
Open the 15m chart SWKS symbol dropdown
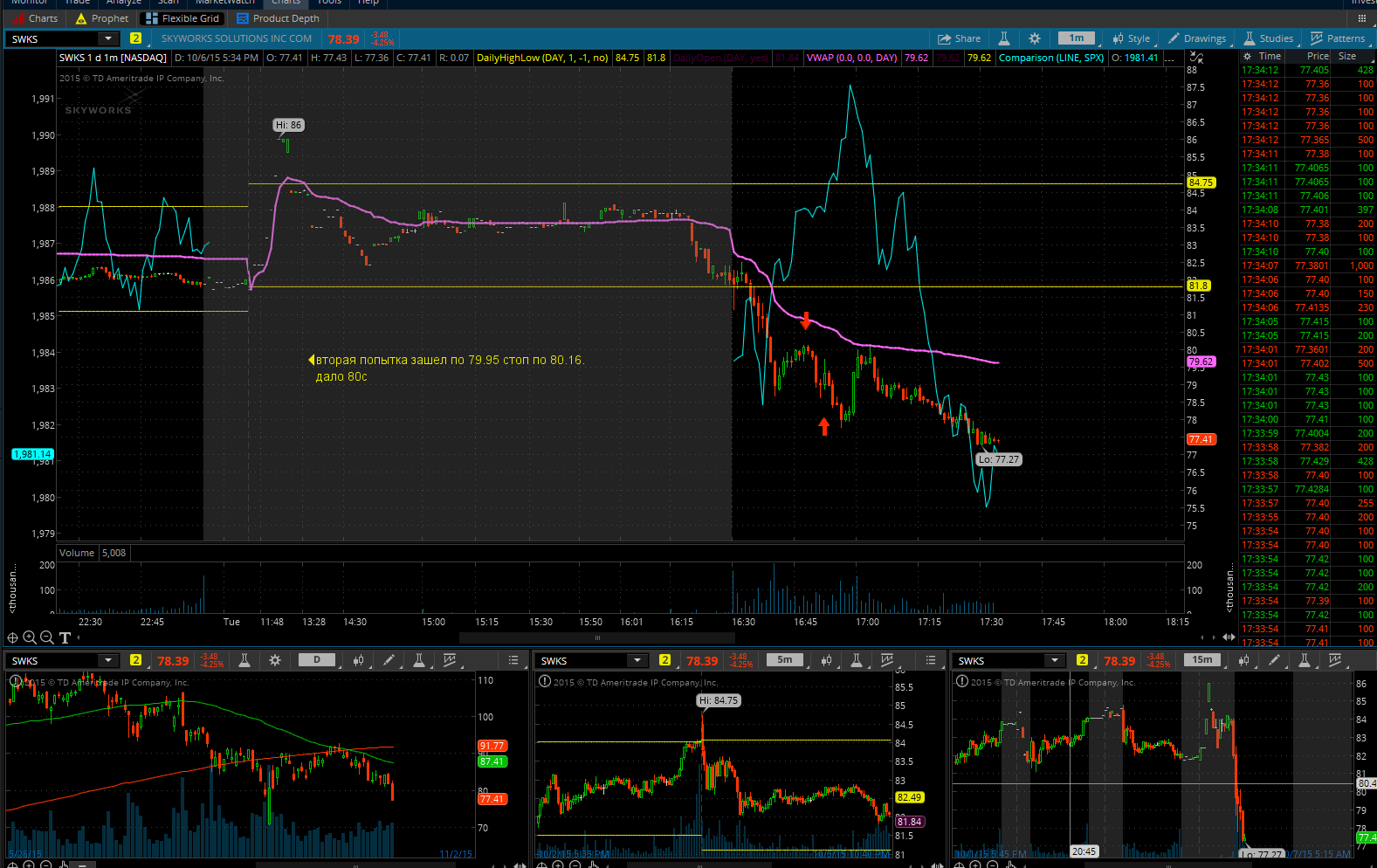1055,660
